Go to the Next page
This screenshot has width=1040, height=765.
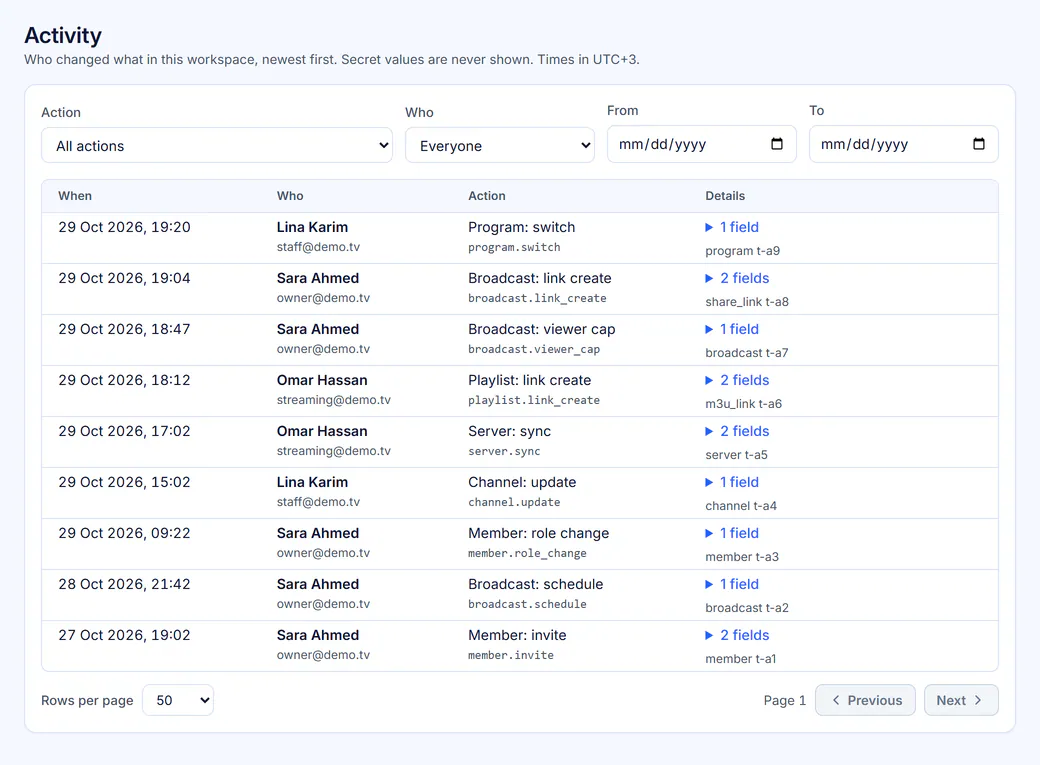pyautogui.click(x=961, y=700)
